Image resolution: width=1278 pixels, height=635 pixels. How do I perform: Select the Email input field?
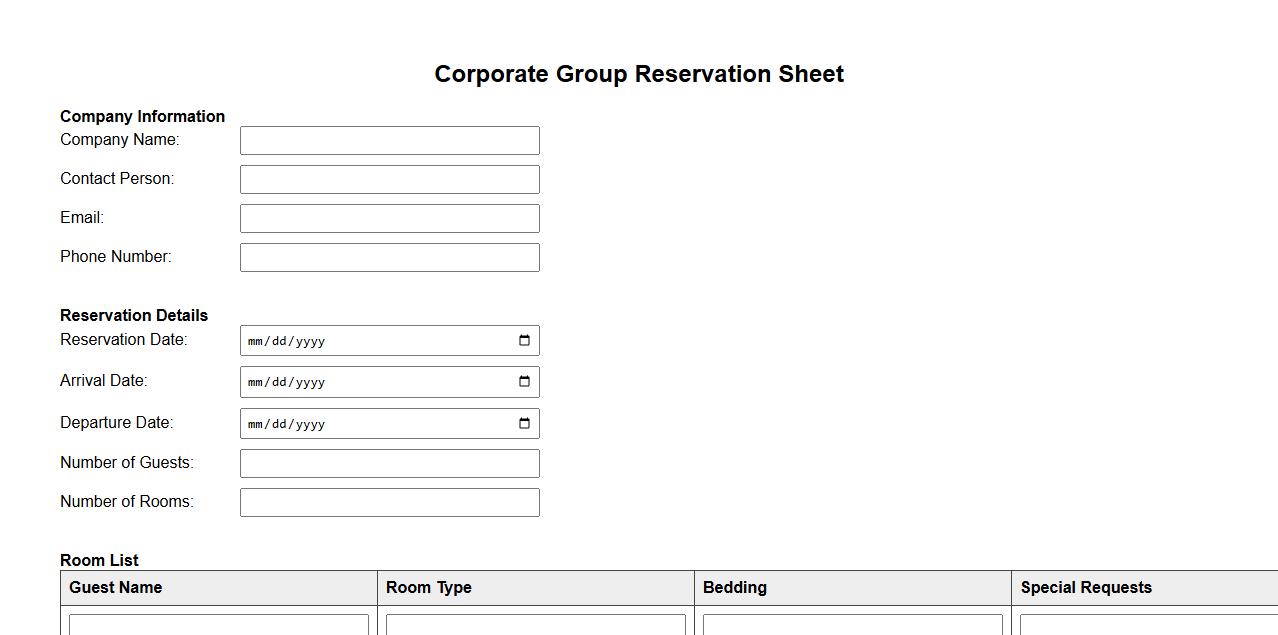pos(389,219)
